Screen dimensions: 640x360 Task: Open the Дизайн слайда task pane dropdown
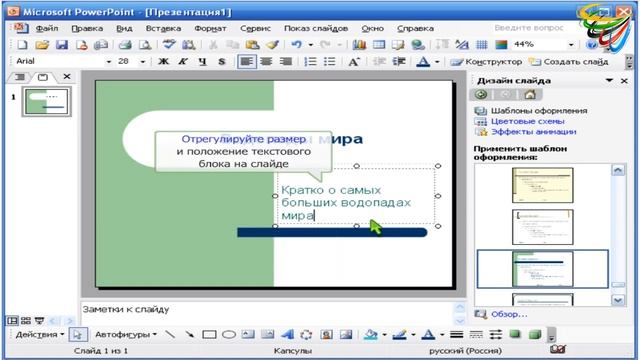point(609,80)
